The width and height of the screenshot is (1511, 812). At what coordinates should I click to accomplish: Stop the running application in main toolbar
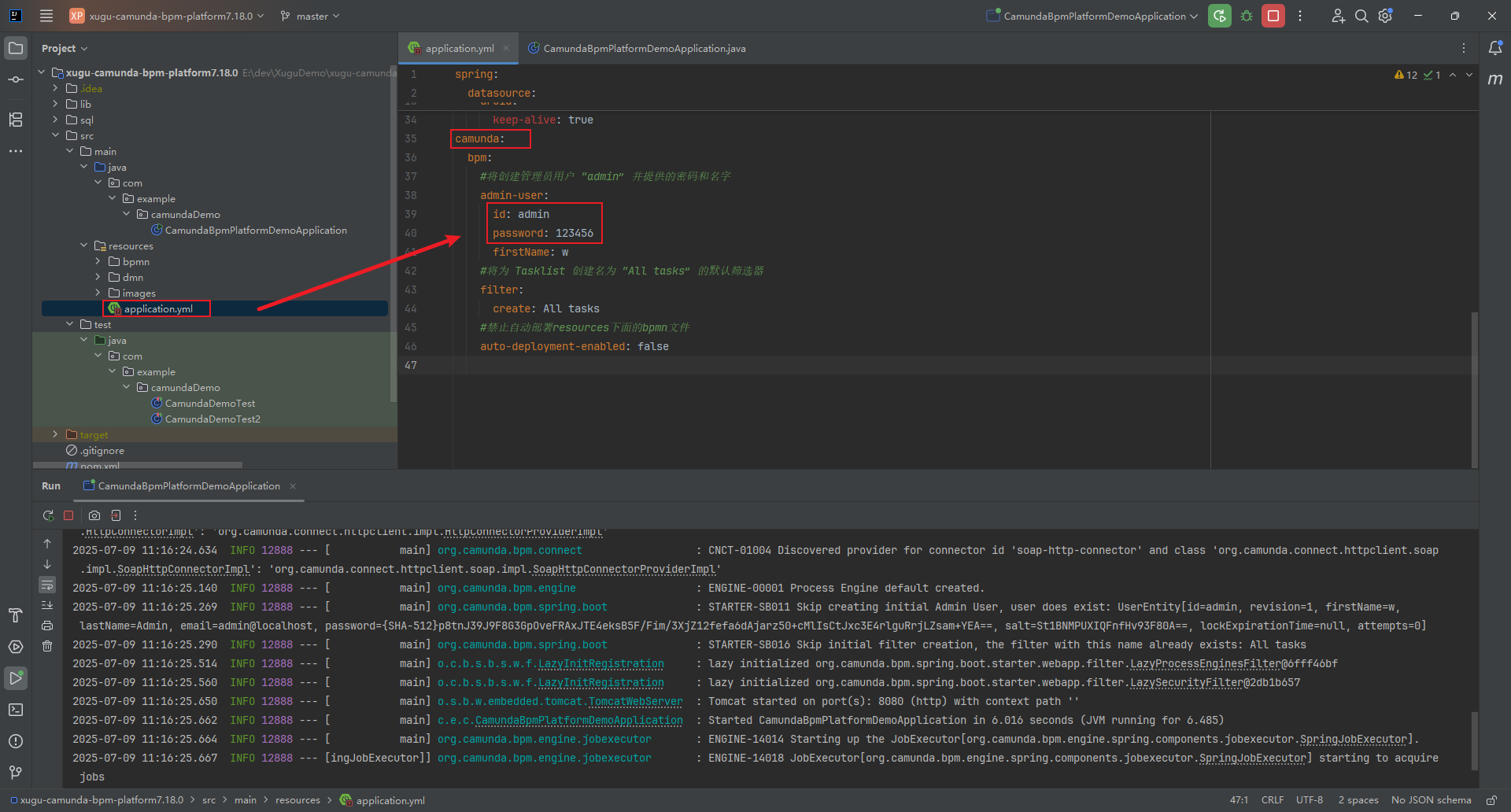coord(1273,16)
